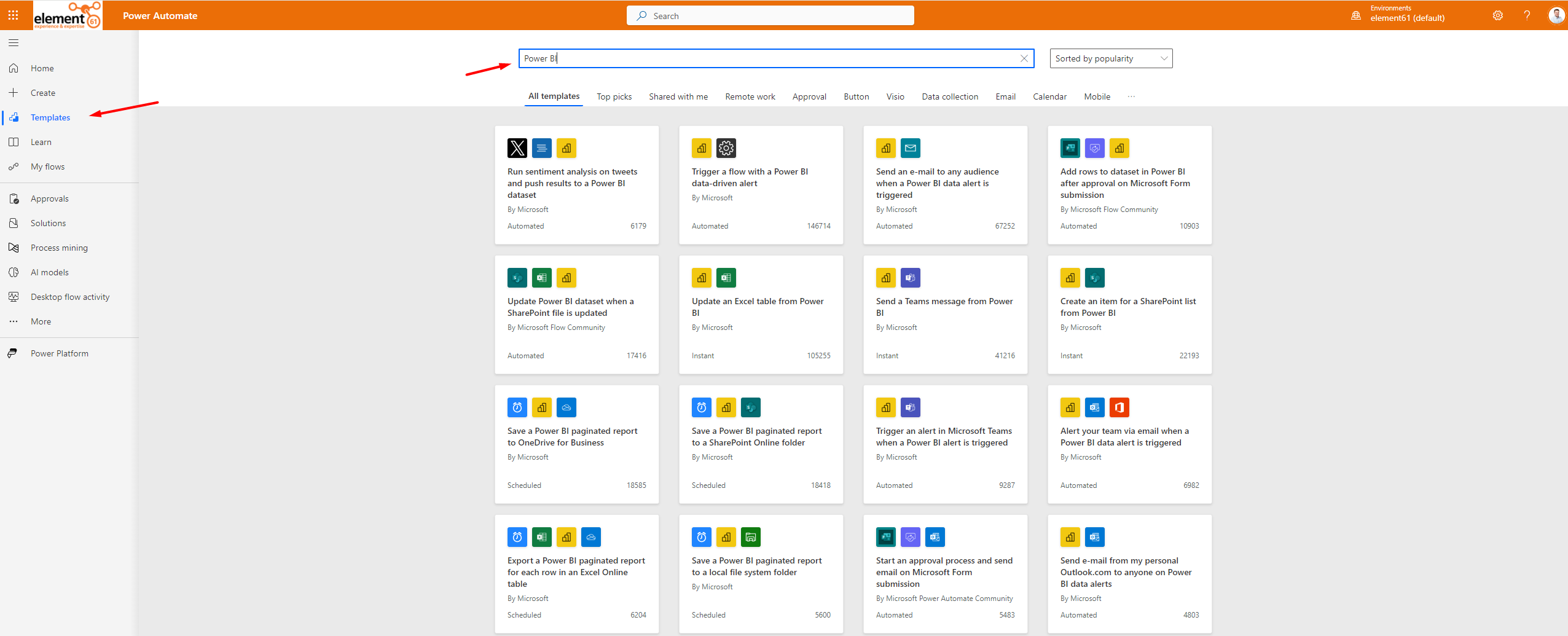This screenshot has height=636, width=1568.
Task: Click the help question mark icon
Action: coord(1527,15)
